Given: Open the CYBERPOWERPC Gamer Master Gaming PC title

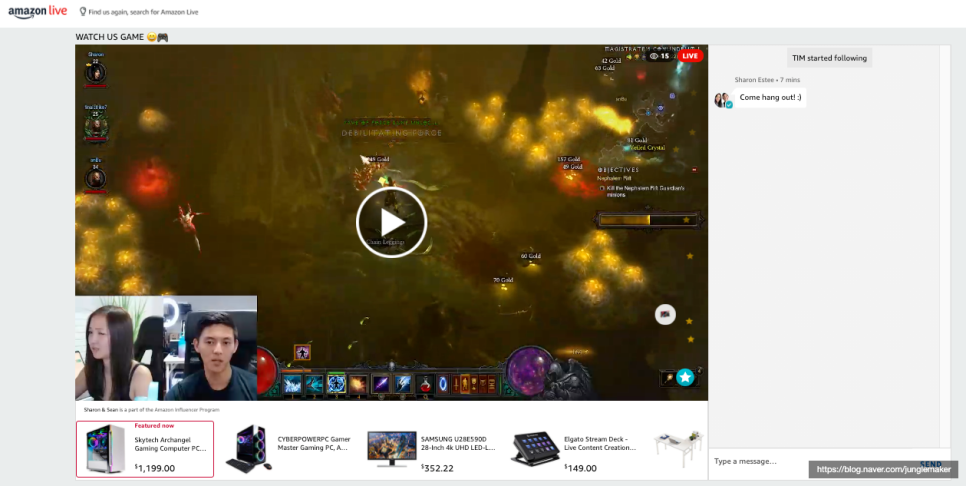Looking at the screenshot, I should coord(314,443).
